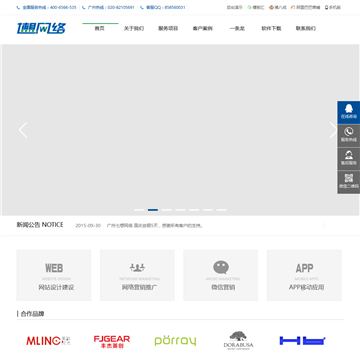
Task: Open the 关于我们 navigation menu item
Action: 134,29
